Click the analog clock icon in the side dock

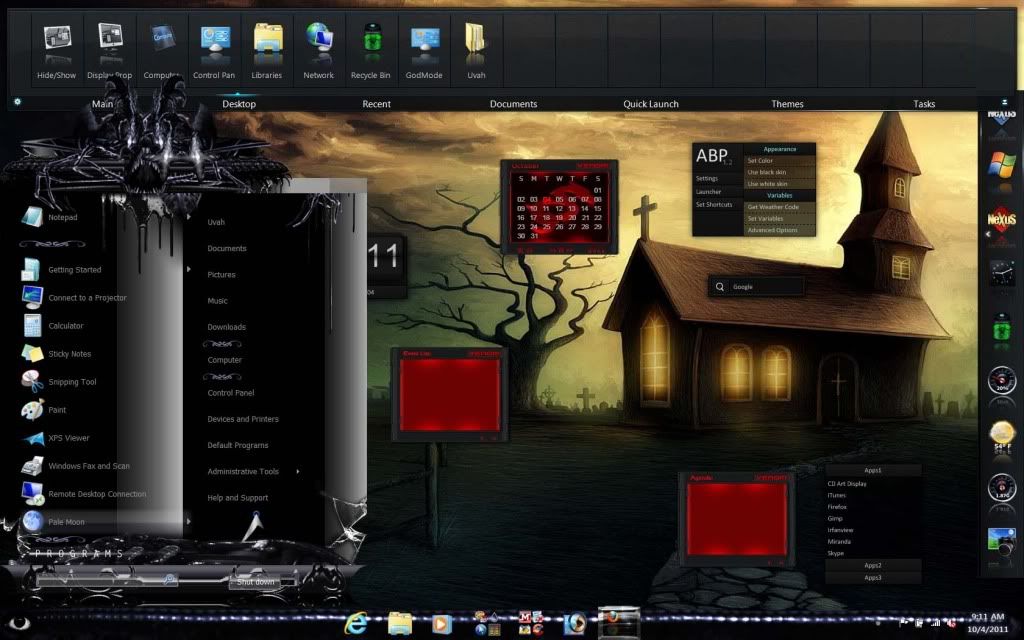tap(1002, 273)
